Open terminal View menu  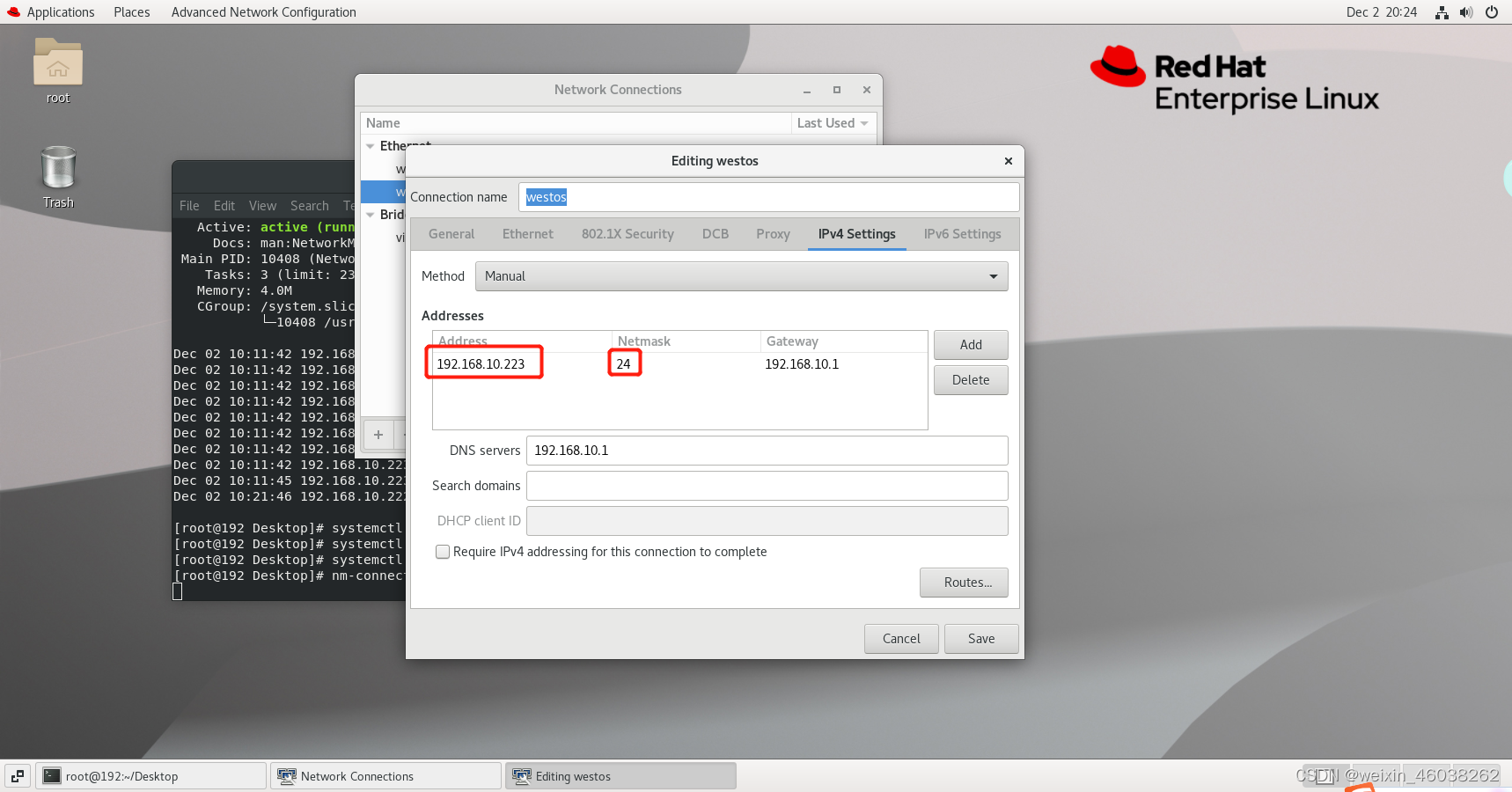(x=262, y=206)
